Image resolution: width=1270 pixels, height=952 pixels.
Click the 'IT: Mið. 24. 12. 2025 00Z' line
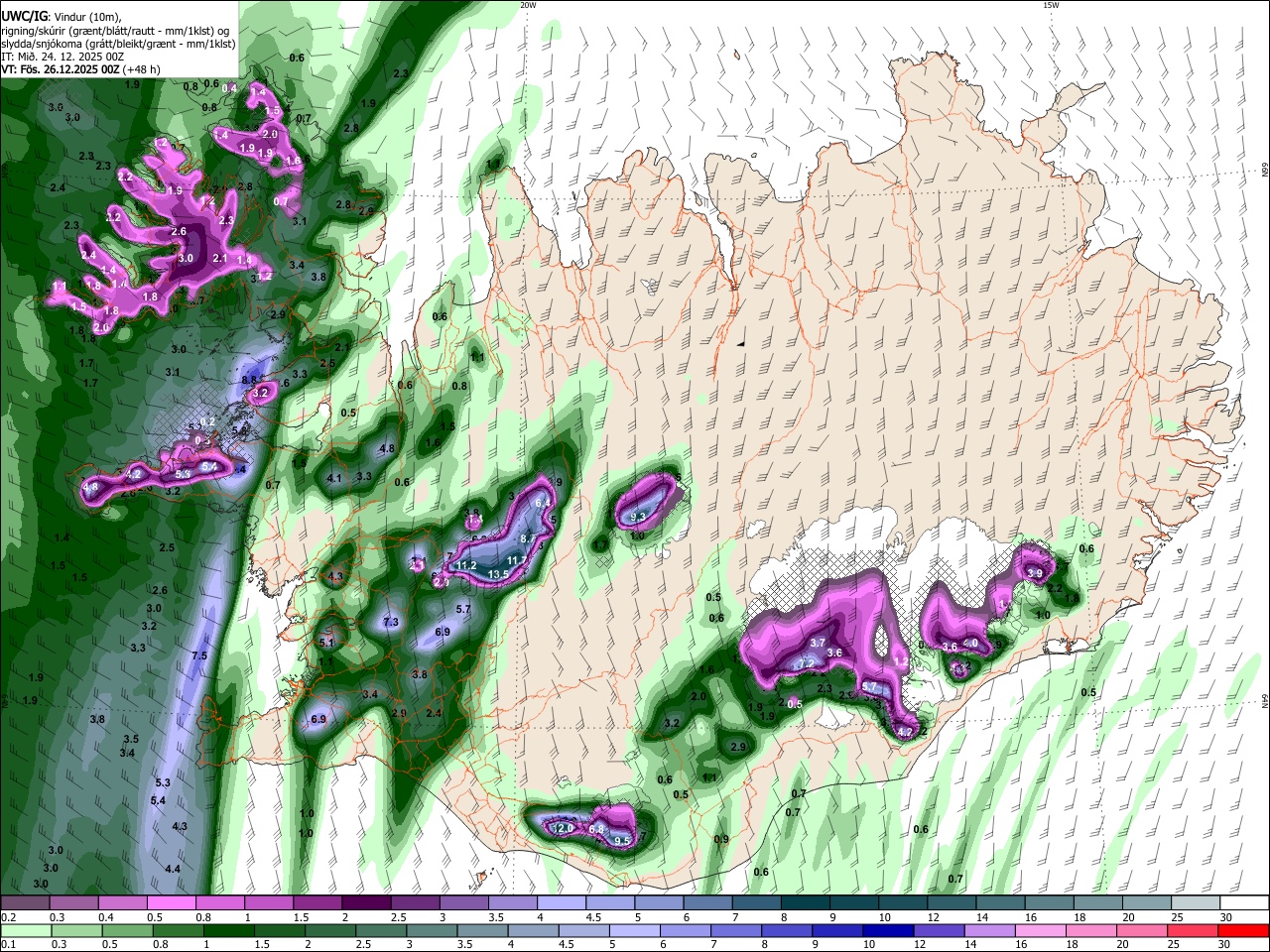pos(63,57)
